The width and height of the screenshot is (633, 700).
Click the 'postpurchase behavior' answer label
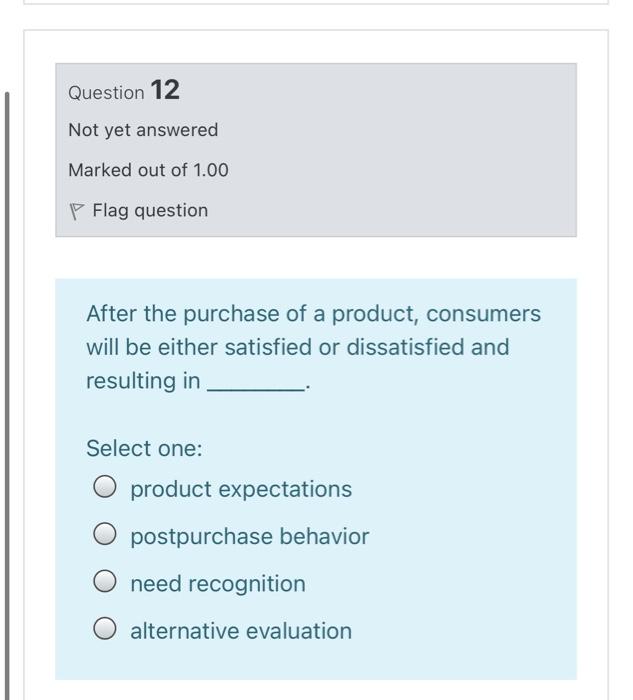click(249, 537)
